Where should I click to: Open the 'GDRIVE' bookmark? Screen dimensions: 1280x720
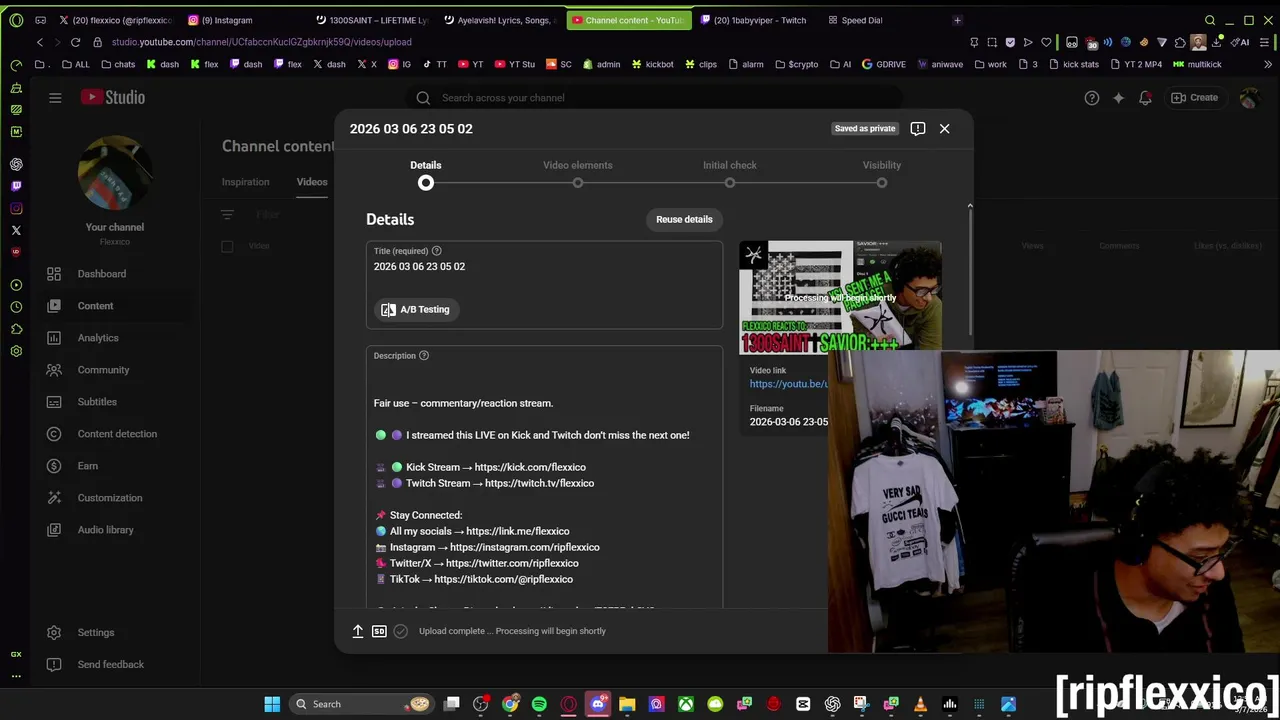883,64
